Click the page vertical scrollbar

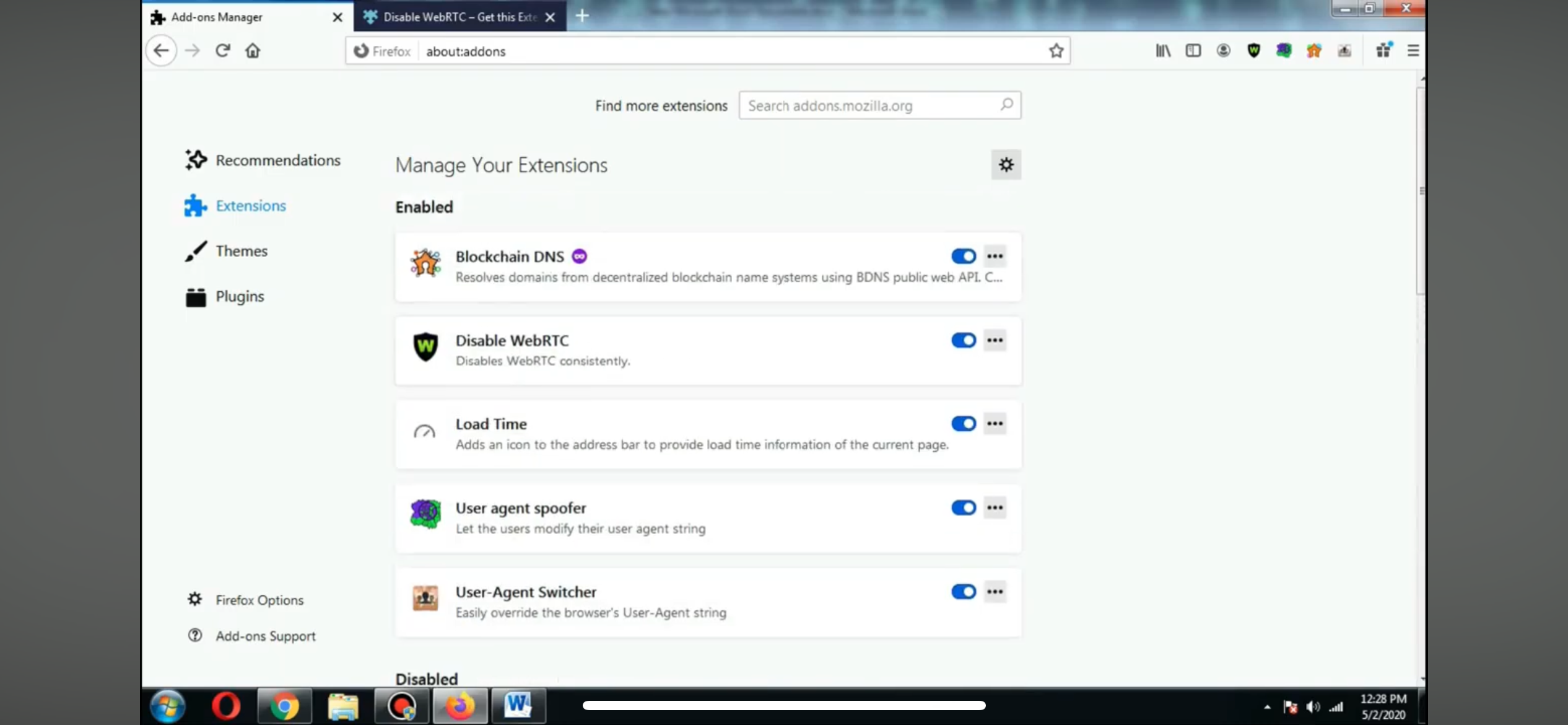pyautogui.click(x=1421, y=191)
